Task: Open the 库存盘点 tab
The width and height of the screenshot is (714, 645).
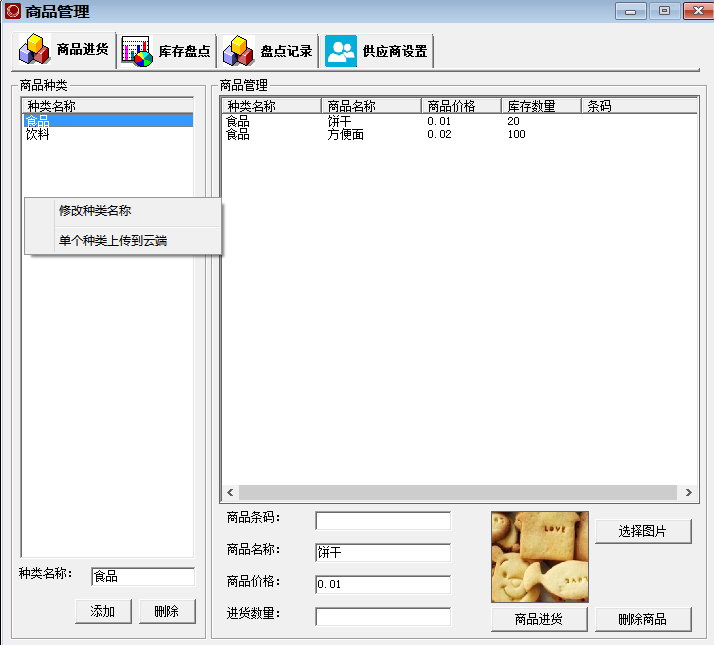Action: click(166, 51)
